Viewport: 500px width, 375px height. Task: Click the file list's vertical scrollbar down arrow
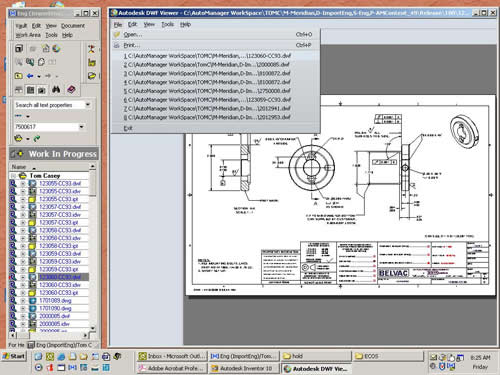pyautogui.click(x=93, y=328)
